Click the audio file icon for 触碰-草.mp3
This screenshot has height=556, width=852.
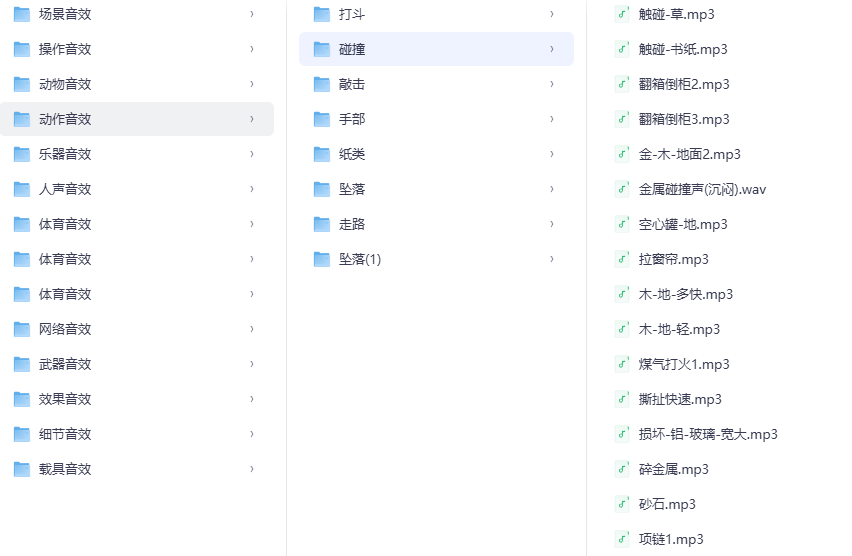tap(621, 14)
